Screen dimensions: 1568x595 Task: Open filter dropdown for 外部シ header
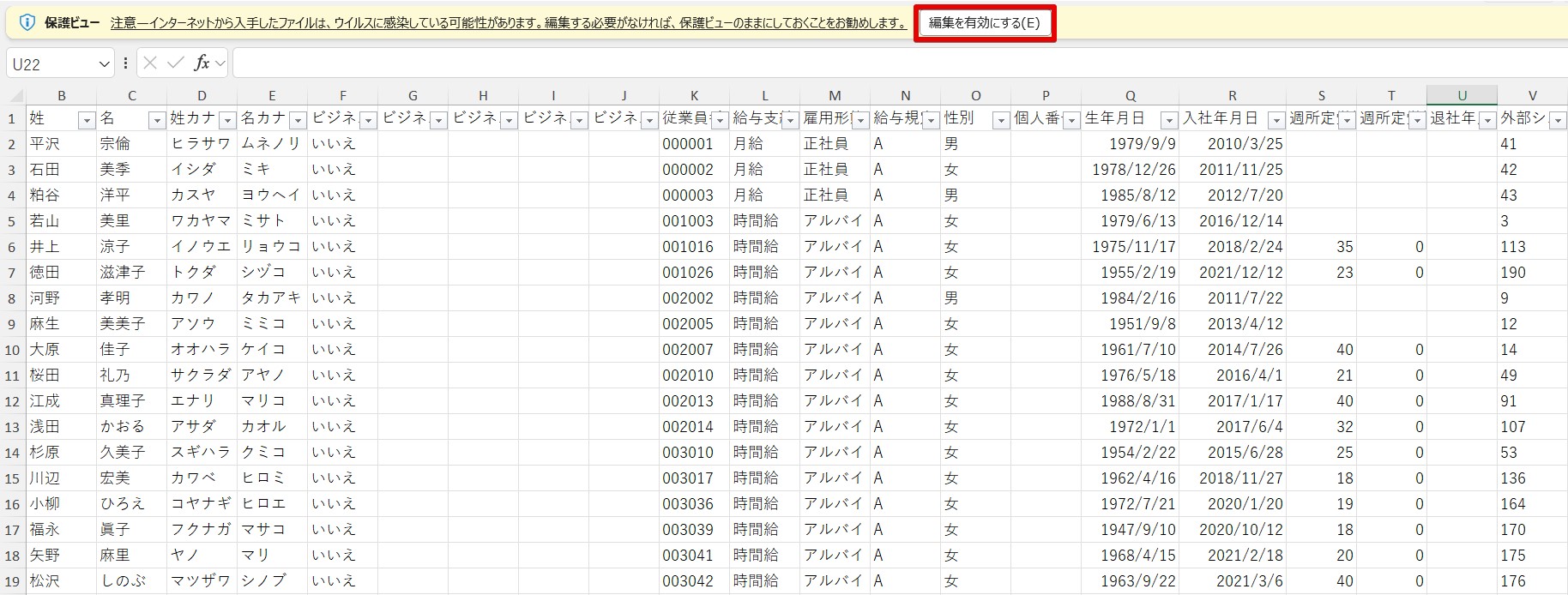click(1558, 120)
